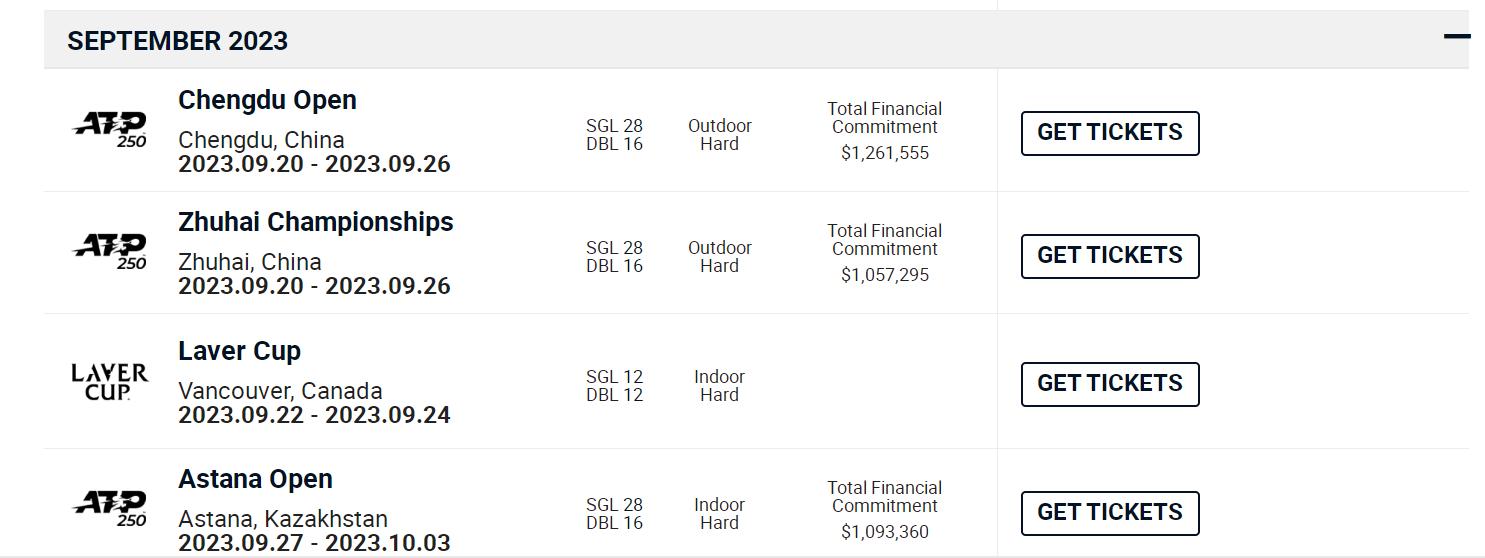The width and height of the screenshot is (1485, 558).
Task: Click the Laver Cup logo
Action: pos(110,381)
